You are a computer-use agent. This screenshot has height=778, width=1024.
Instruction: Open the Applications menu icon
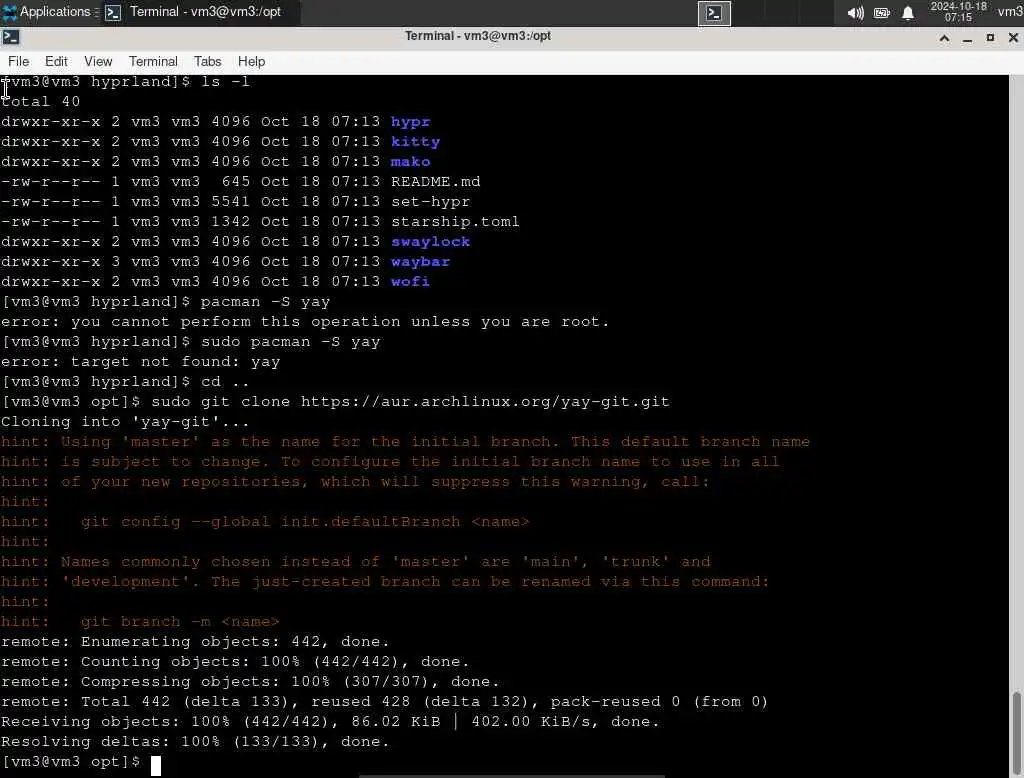pyautogui.click(x=9, y=12)
